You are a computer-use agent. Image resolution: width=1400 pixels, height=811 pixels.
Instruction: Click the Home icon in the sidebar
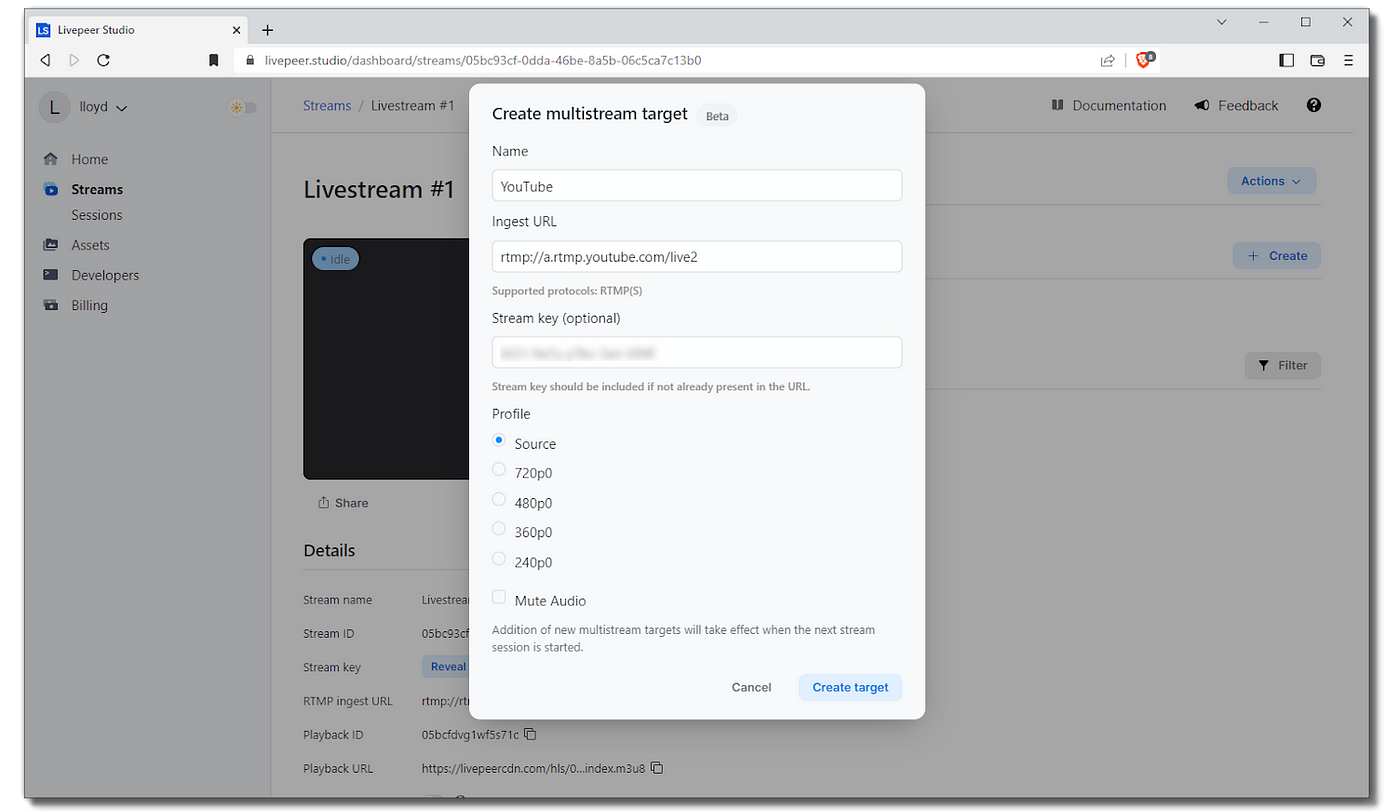point(51,159)
